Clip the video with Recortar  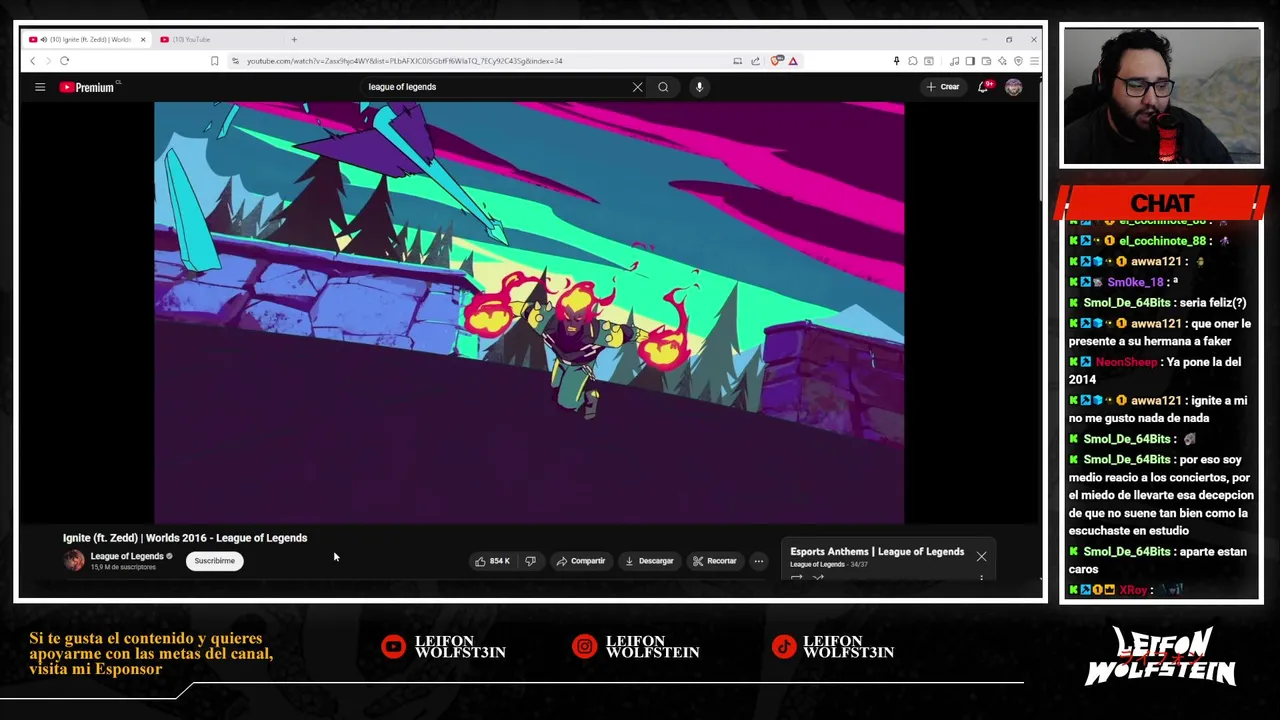click(715, 561)
